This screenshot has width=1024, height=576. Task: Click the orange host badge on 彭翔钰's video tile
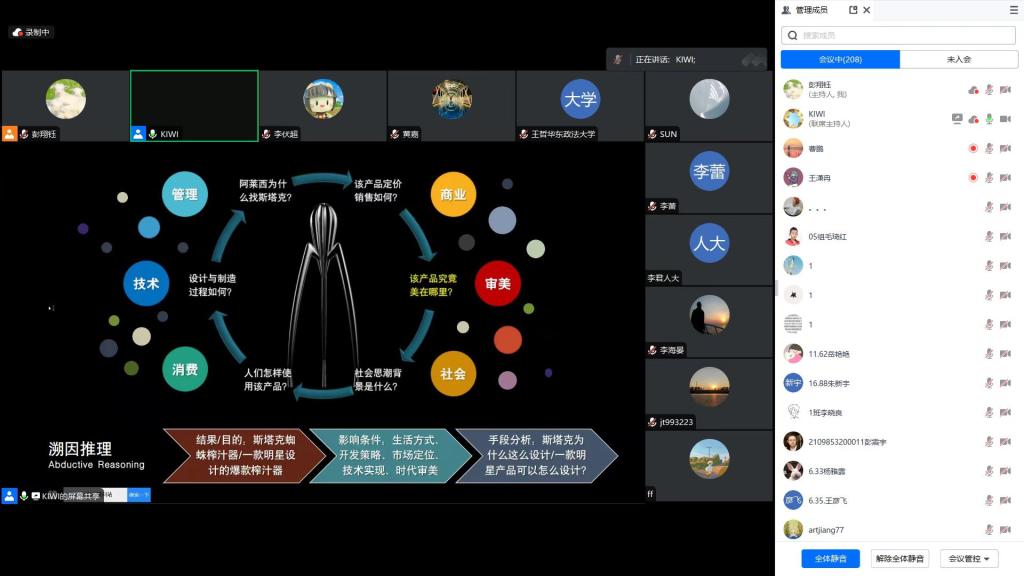pyautogui.click(x=9, y=134)
